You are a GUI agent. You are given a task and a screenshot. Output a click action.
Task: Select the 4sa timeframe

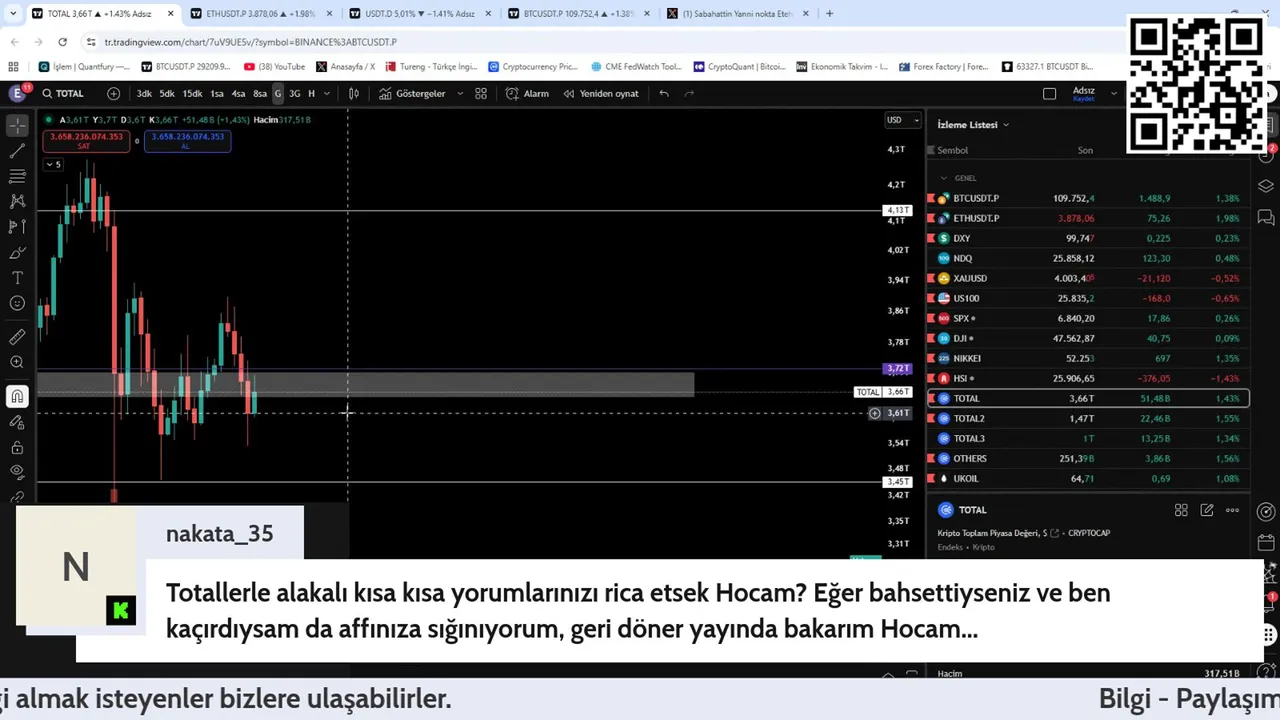tap(238, 93)
